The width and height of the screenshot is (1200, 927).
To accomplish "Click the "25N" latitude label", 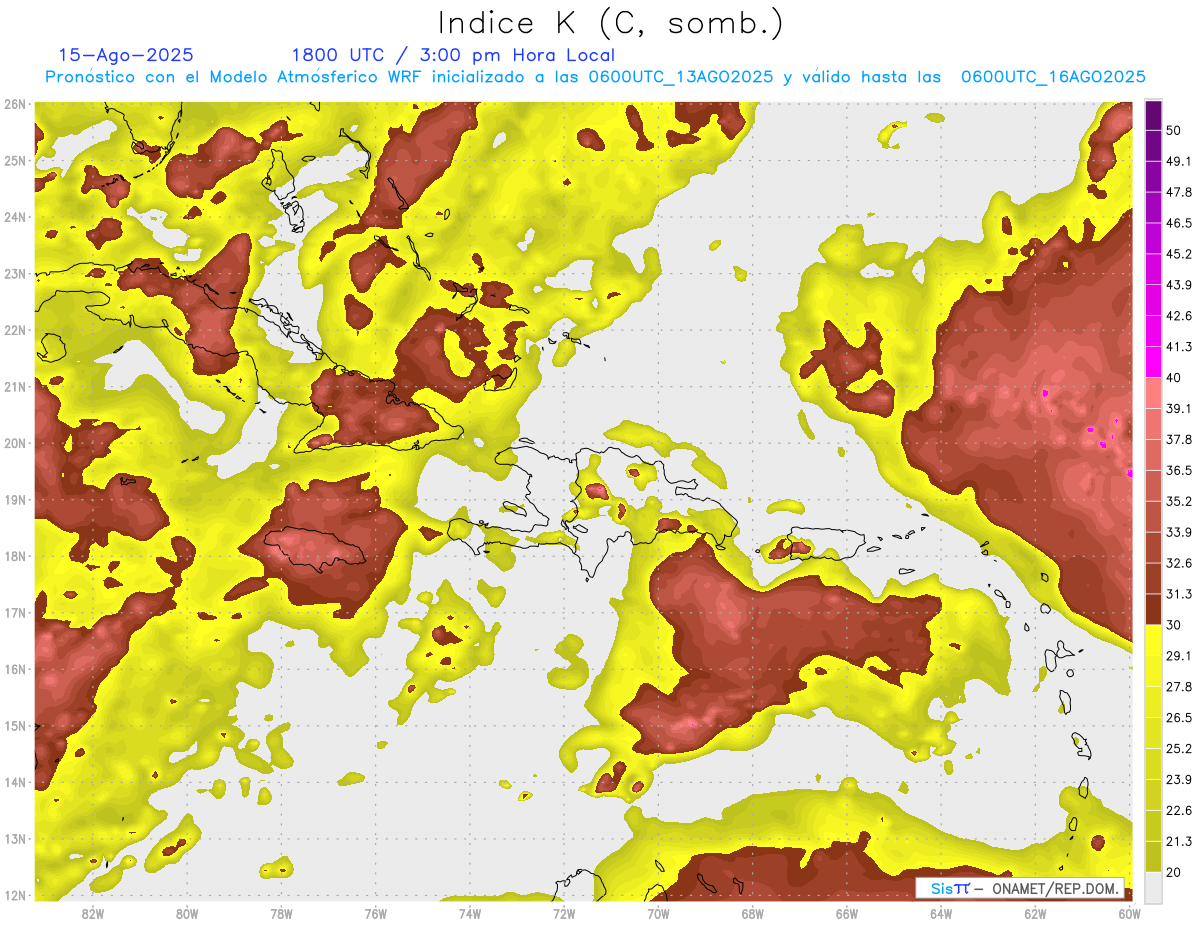I will [14, 161].
